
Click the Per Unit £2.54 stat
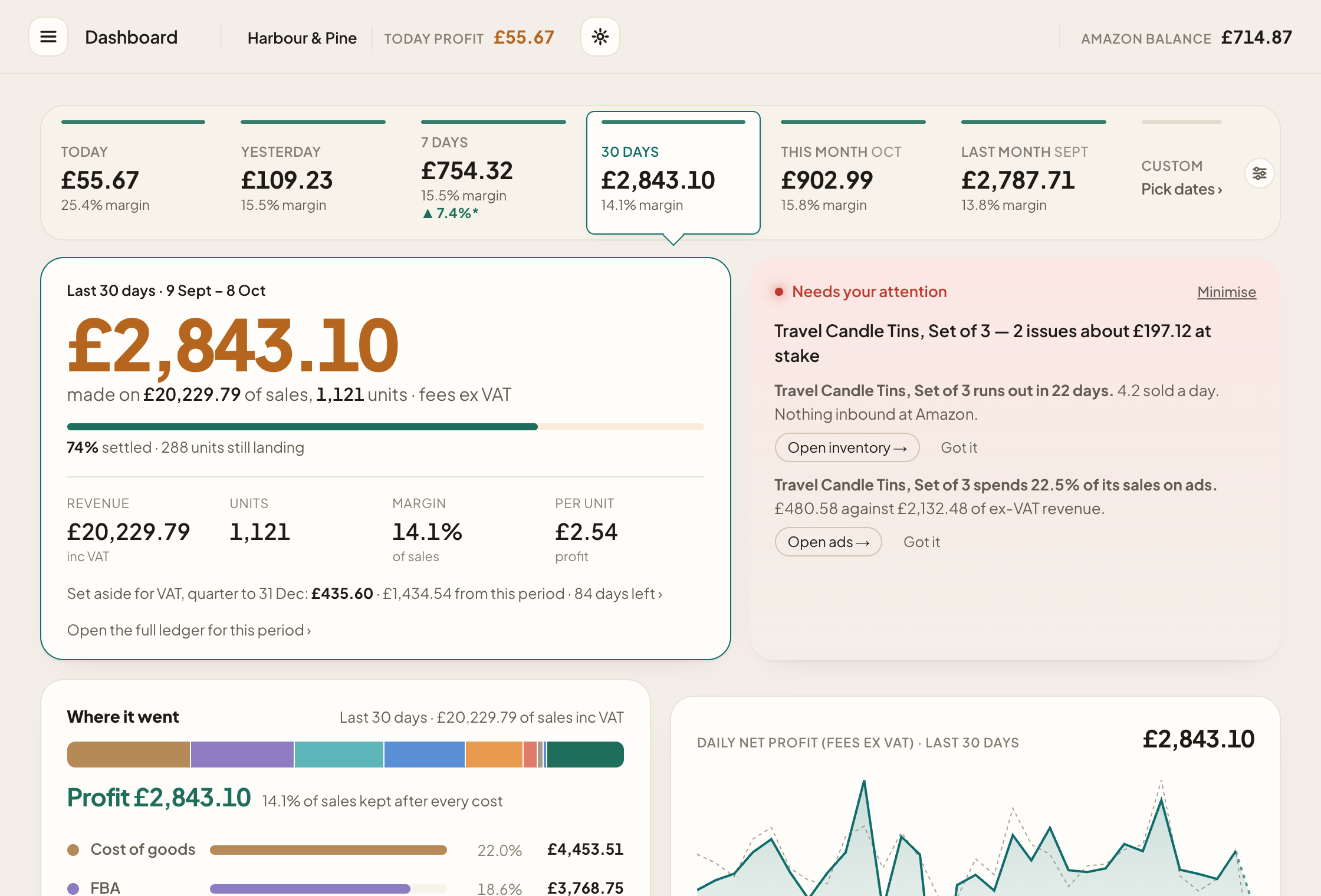(x=586, y=530)
